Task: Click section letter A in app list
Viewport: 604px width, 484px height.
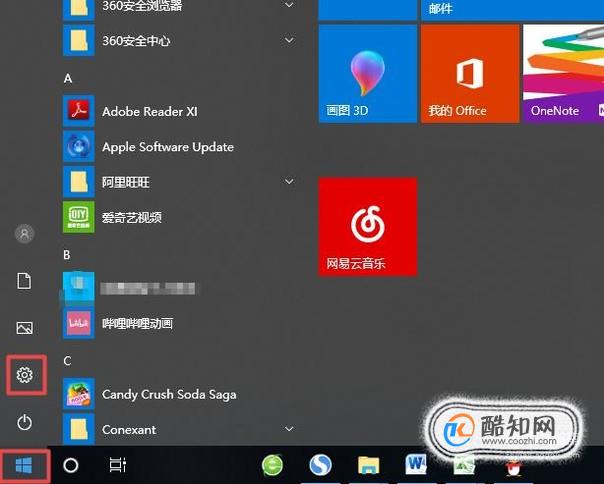Action: (68, 79)
